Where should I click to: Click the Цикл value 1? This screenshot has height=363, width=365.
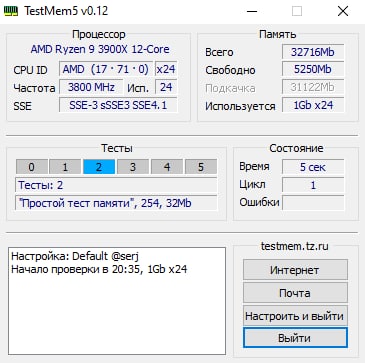pyautogui.click(x=313, y=185)
